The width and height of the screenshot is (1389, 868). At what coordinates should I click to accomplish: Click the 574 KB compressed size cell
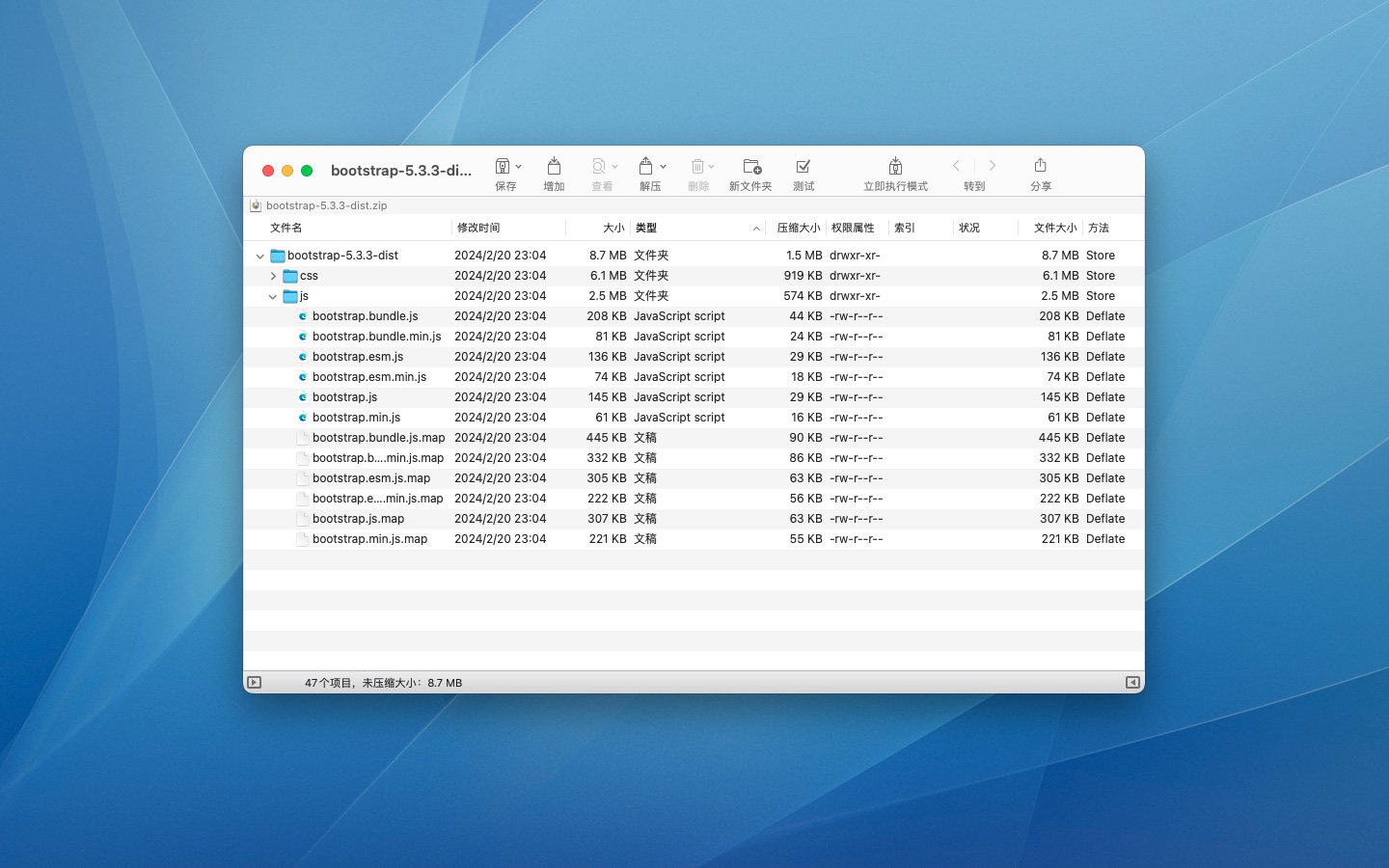pyautogui.click(x=803, y=296)
